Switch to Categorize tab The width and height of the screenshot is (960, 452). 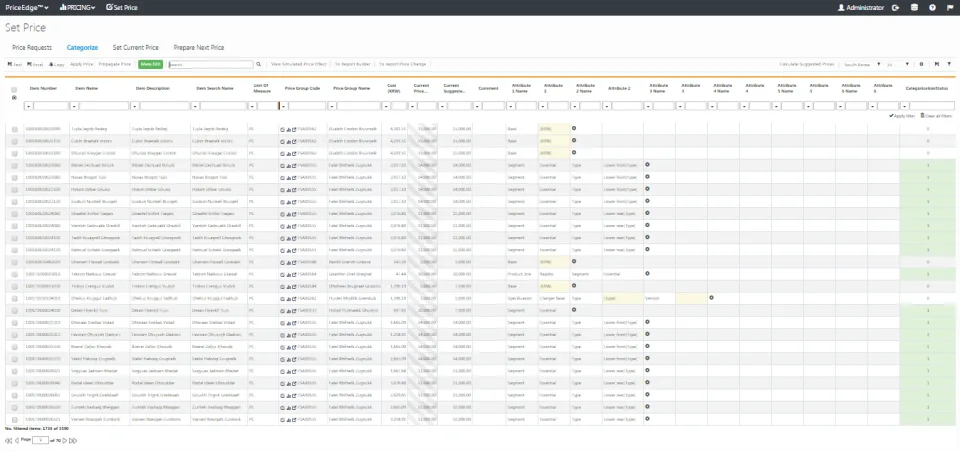pos(82,47)
